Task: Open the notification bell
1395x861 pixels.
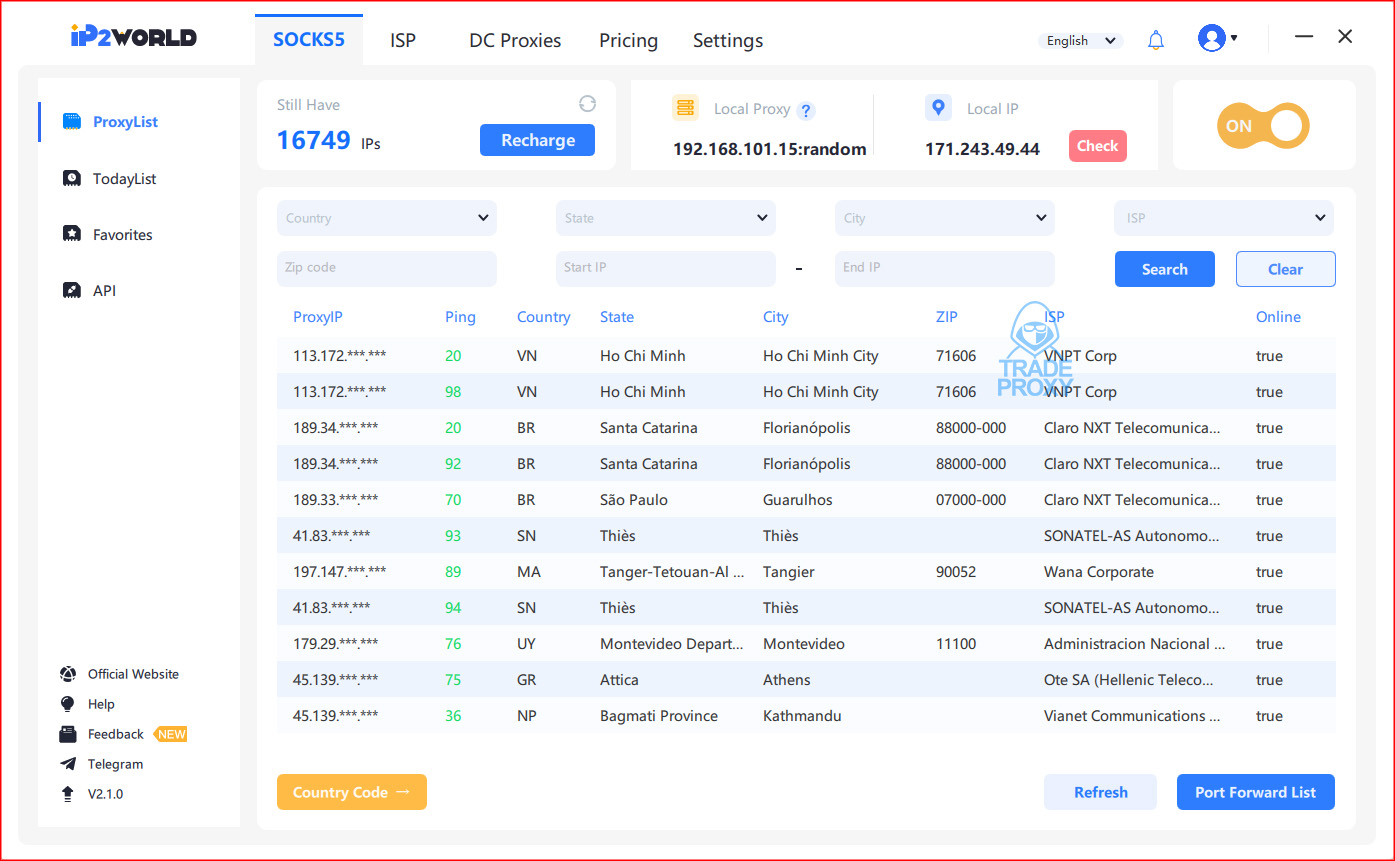Action: pos(1156,40)
